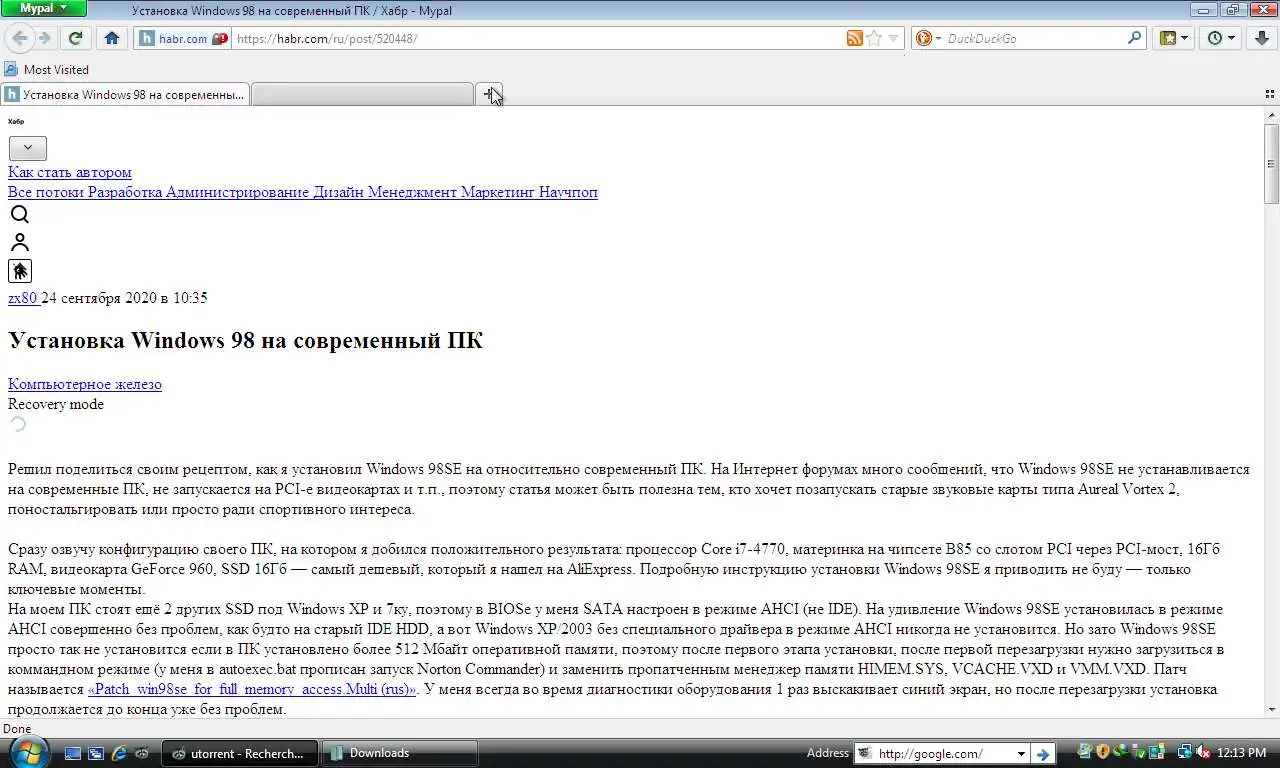Screen dimensions: 1280x768
Task: Select the blank second tab
Action: [x=362, y=95]
